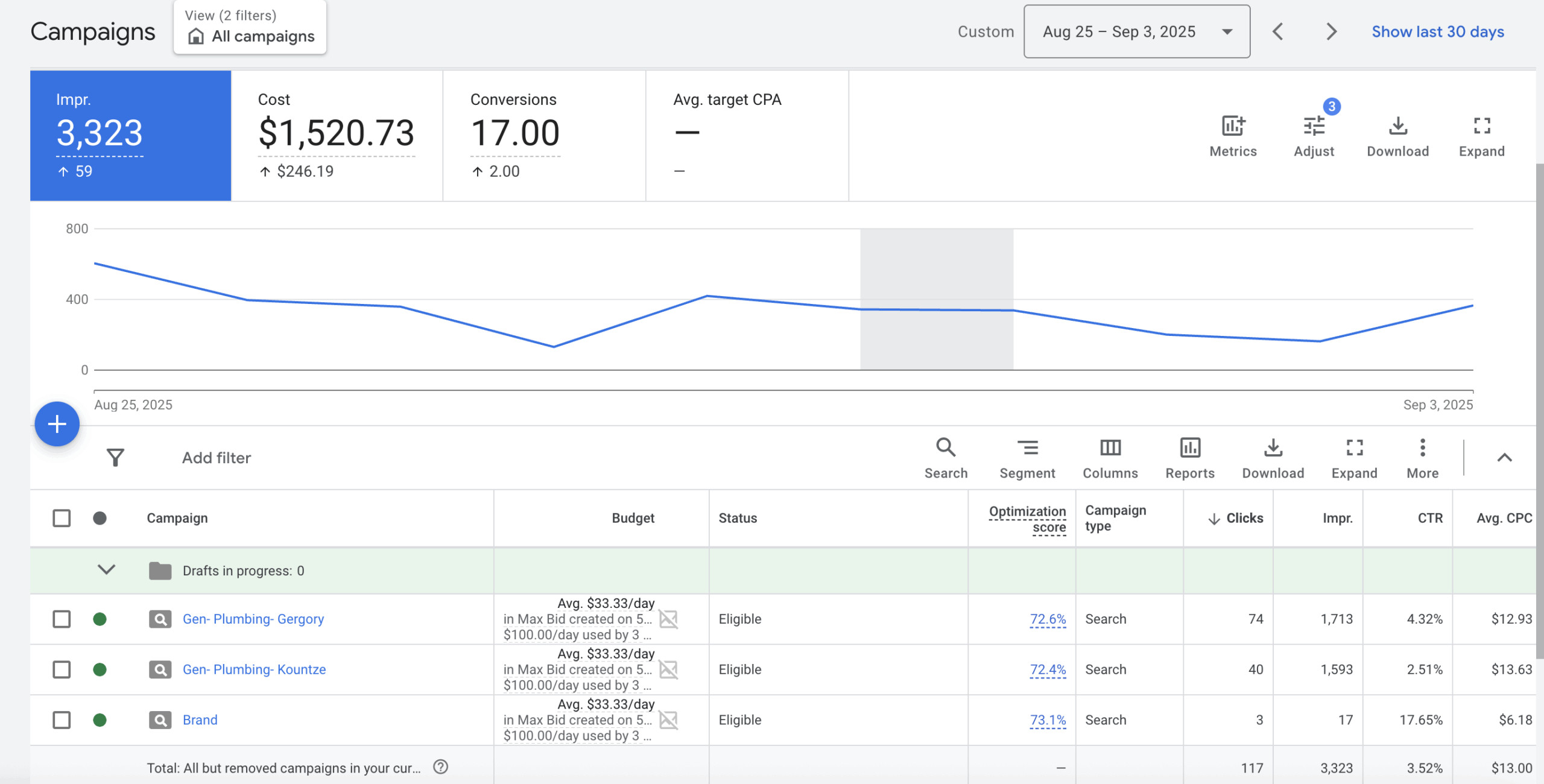Screen dimensions: 1544x784
Task: Open the Gen- Plumbing- Kountze campaign link
Action: [x=254, y=669]
